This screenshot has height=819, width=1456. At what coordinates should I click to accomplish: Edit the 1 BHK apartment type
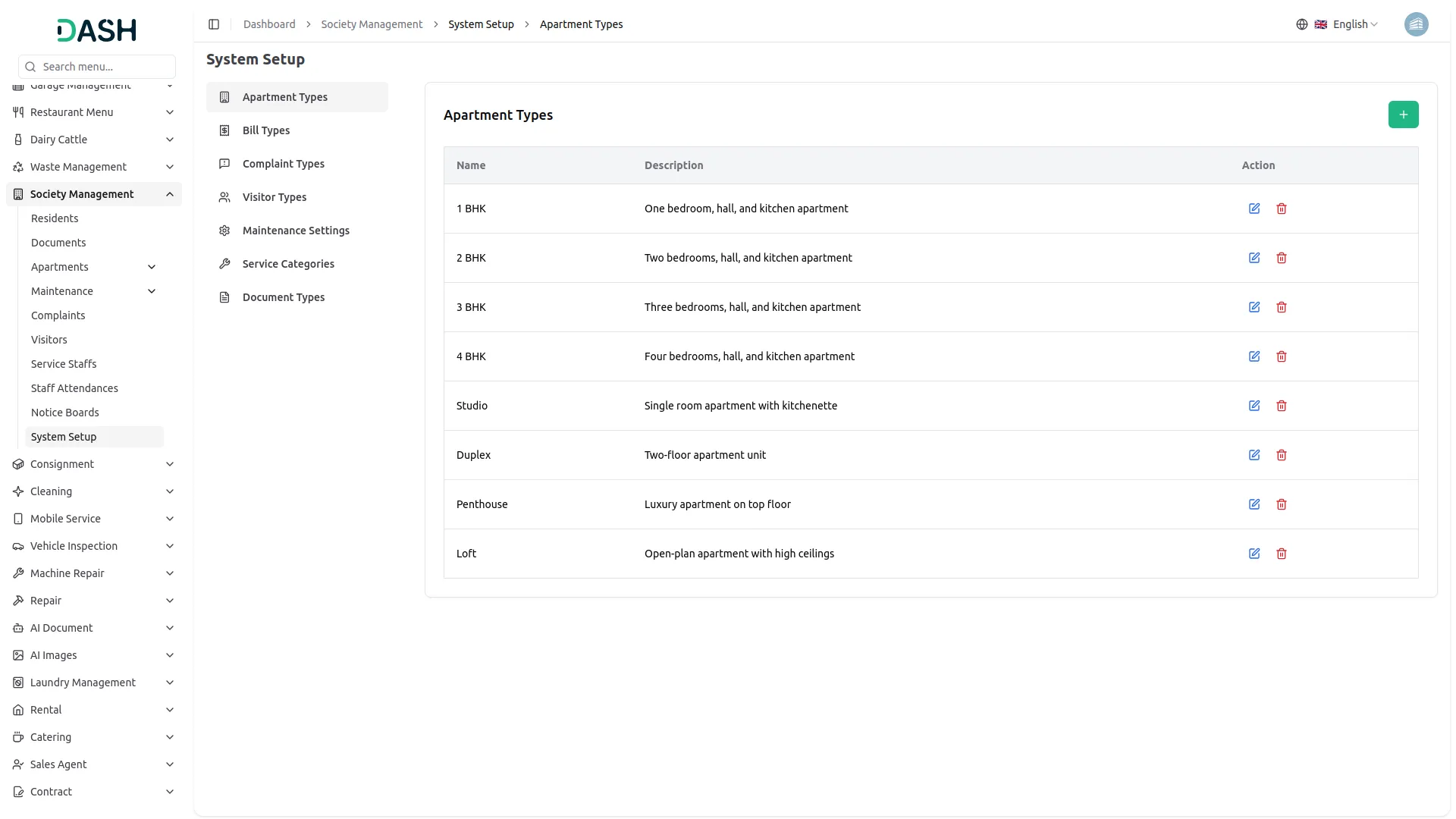click(1254, 209)
